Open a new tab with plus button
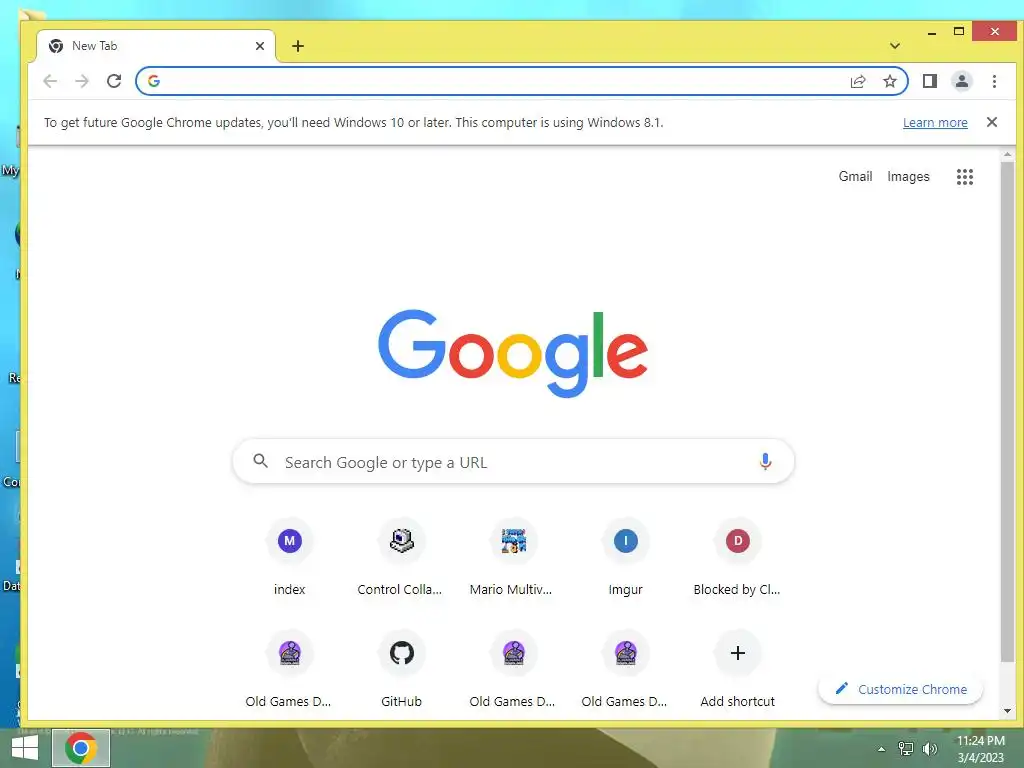 click(x=298, y=46)
